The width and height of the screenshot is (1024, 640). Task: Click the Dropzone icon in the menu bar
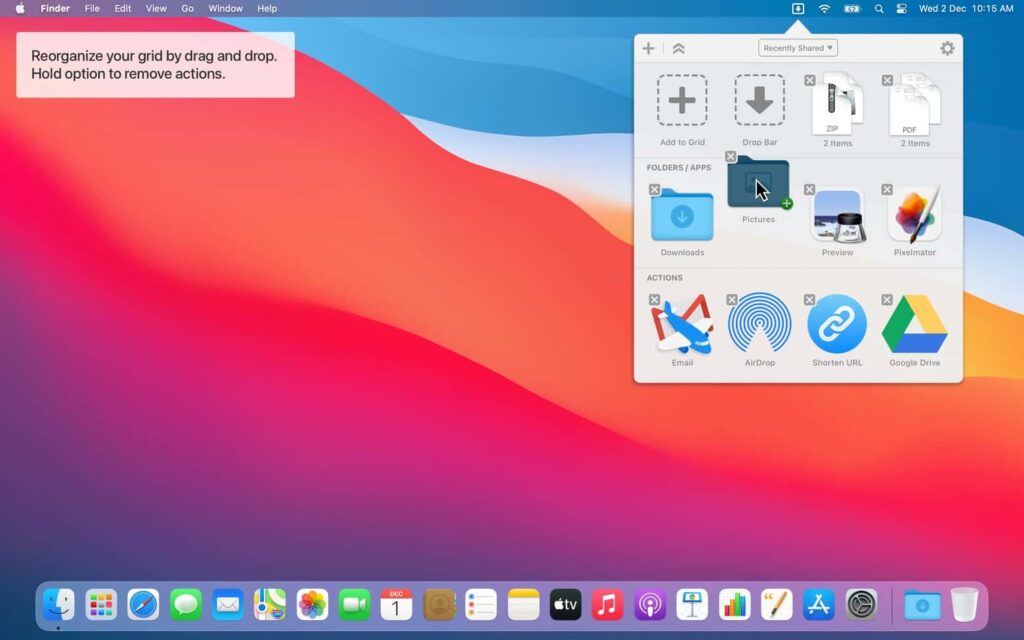[x=797, y=8]
